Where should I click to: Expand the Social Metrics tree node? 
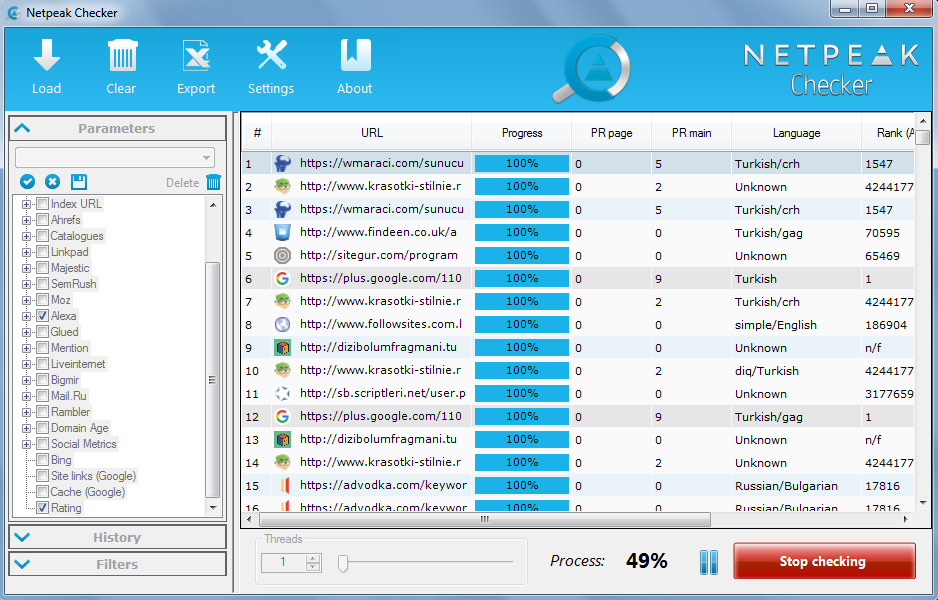[x=26, y=444]
